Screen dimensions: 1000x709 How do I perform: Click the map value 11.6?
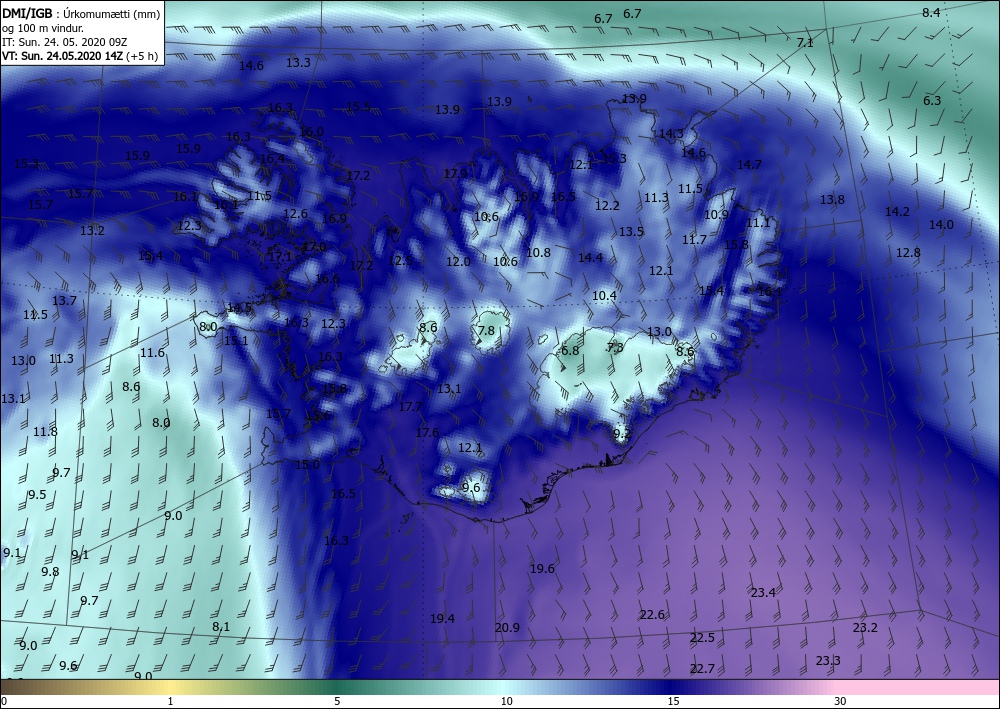pos(152,353)
